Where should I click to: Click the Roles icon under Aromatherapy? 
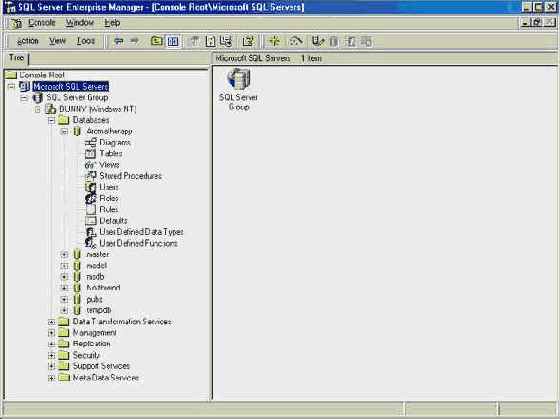point(91,198)
